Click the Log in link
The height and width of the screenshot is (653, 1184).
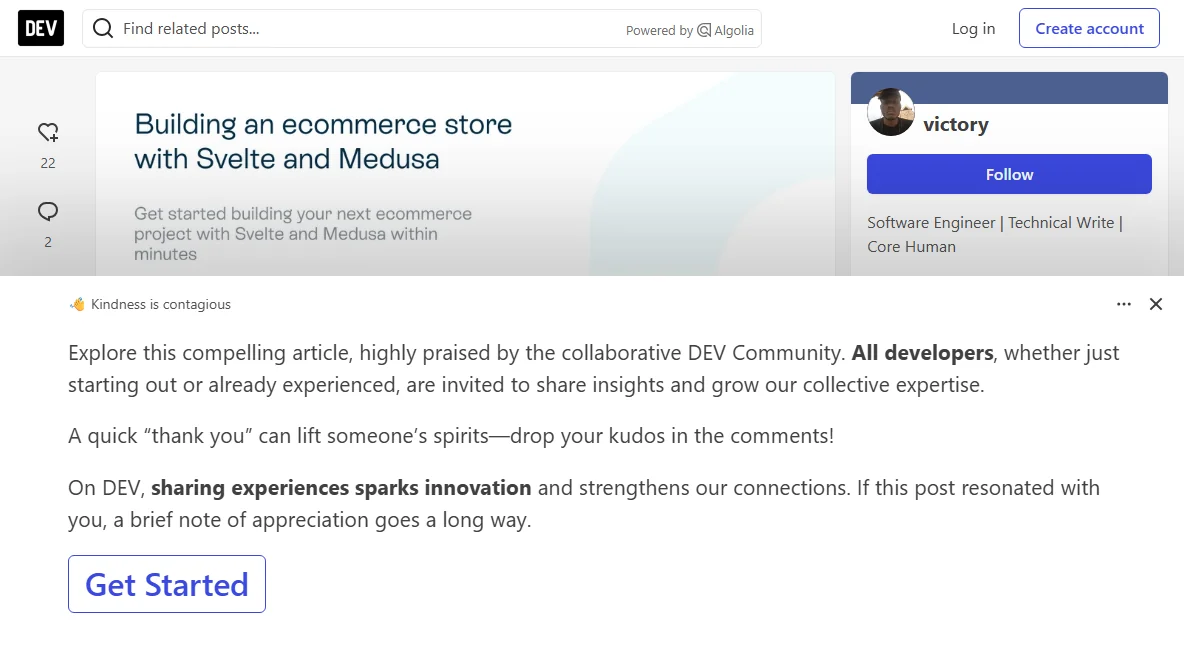973,29
